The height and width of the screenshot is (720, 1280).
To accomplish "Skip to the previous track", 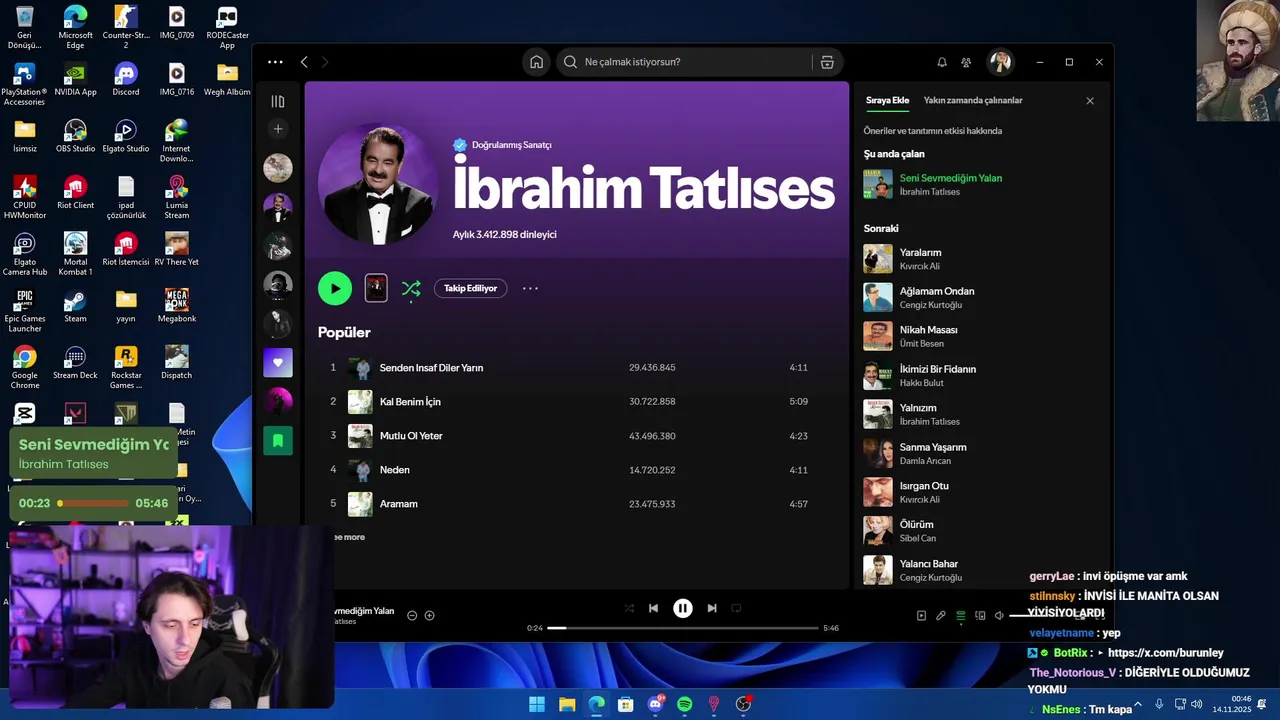I will [x=653, y=608].
